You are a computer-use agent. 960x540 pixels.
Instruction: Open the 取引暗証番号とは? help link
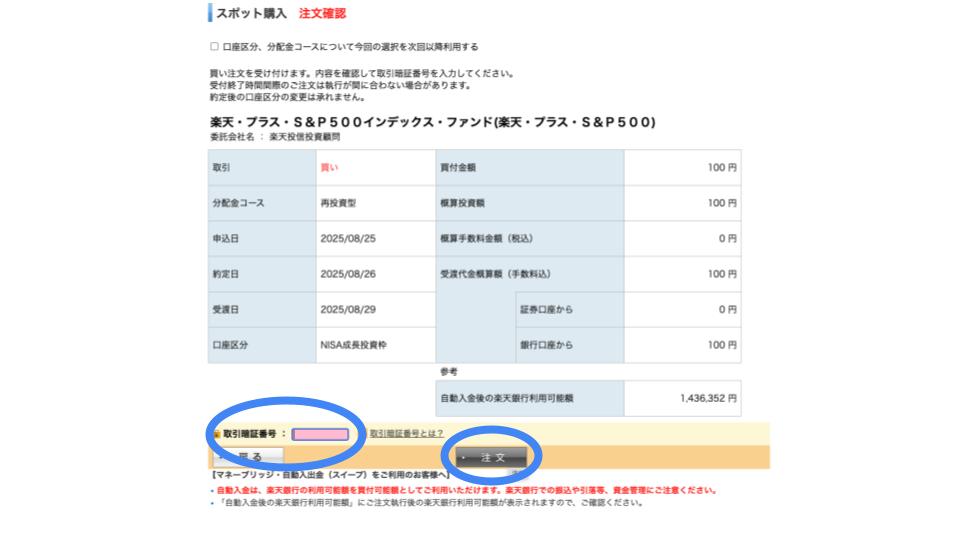click(x=407, y=433)
